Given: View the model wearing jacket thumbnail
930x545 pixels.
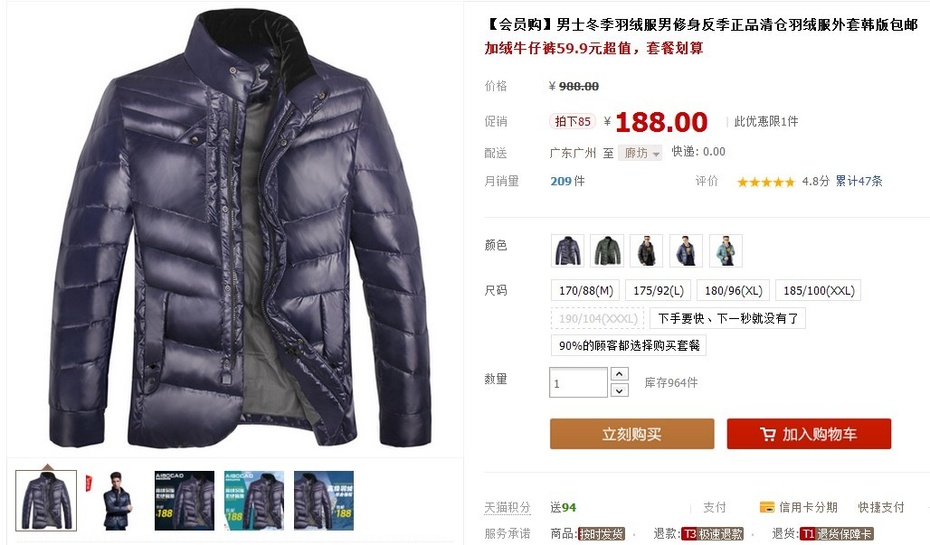Looking at the screenshot, I should point(116,501).
